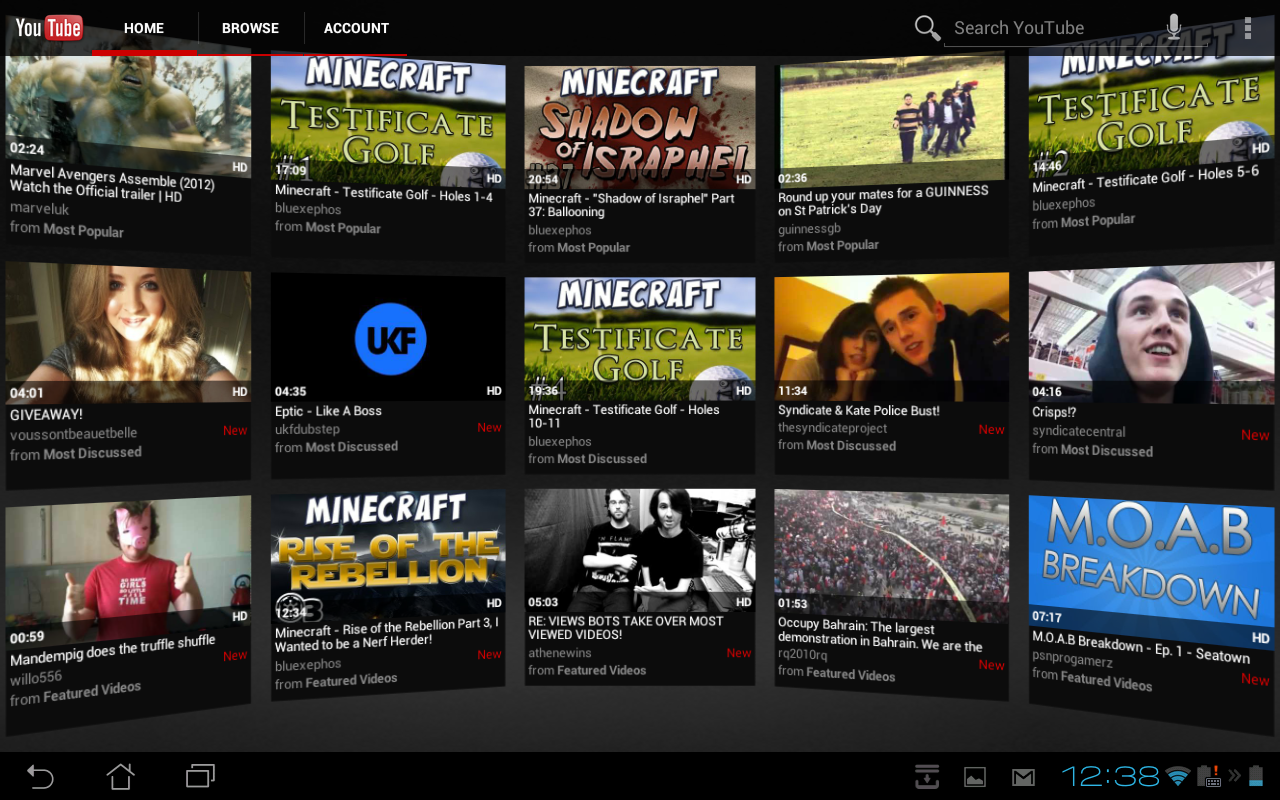Viewport: 1280px width, 800px height.
Task: Click the search magnifier icon
Action: [927, 28]
